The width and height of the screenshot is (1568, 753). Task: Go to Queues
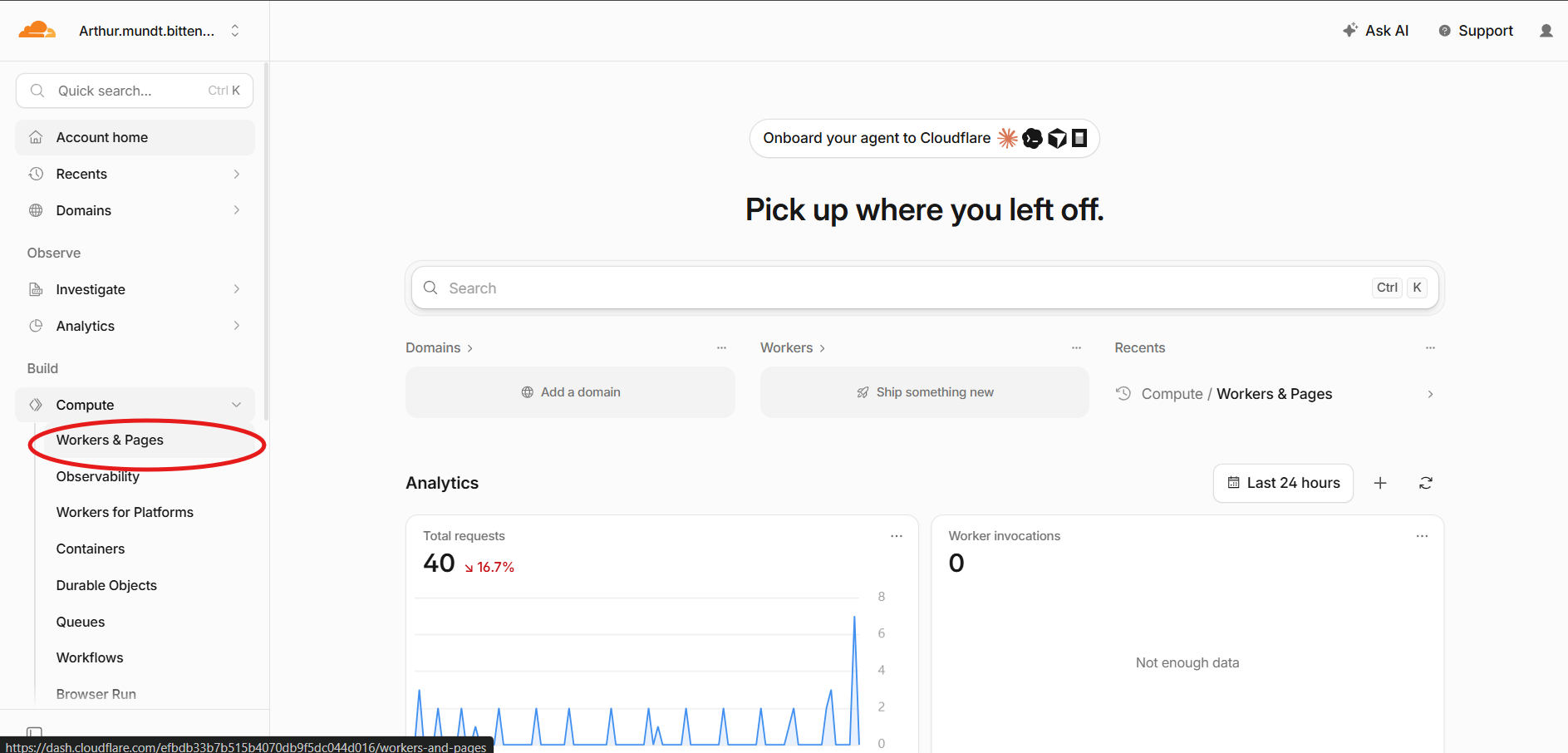pos(81,622)
